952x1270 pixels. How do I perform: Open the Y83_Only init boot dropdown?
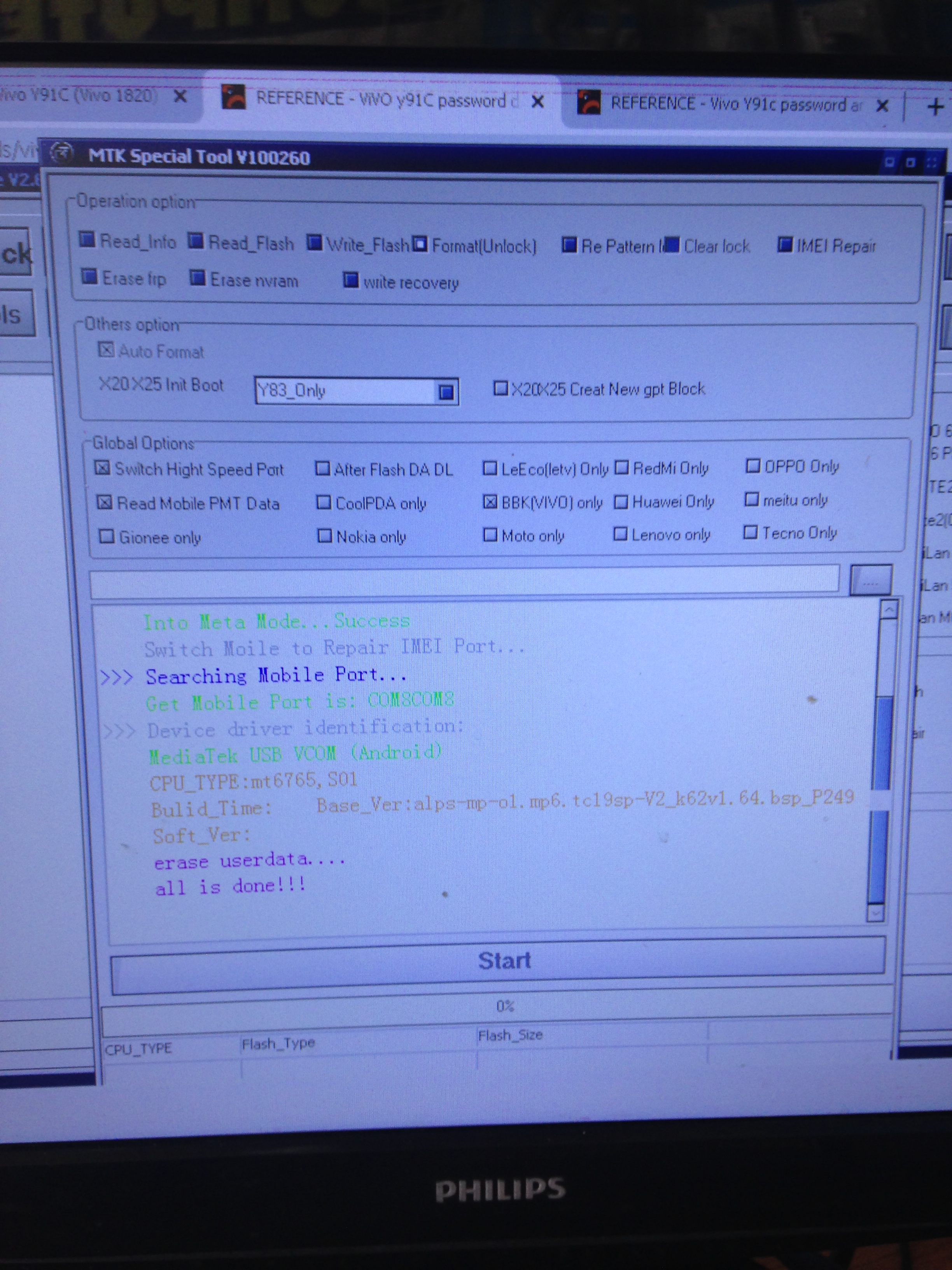tap(446, 391)
